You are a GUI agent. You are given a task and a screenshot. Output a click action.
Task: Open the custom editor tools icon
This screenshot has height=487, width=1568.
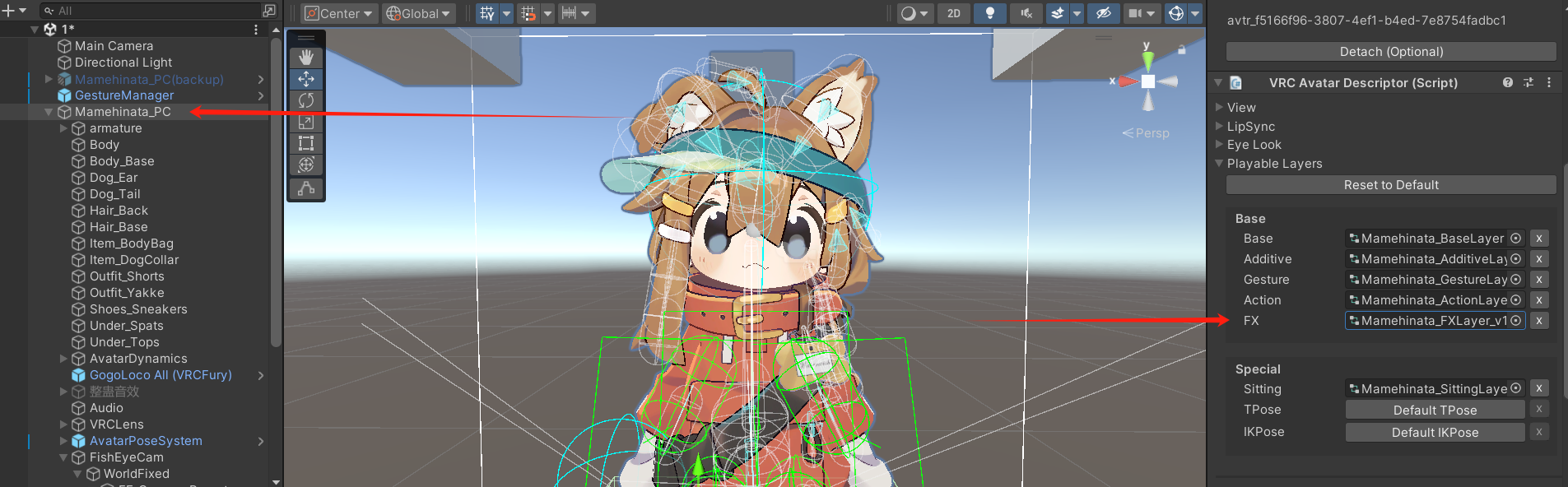[306, 188]
